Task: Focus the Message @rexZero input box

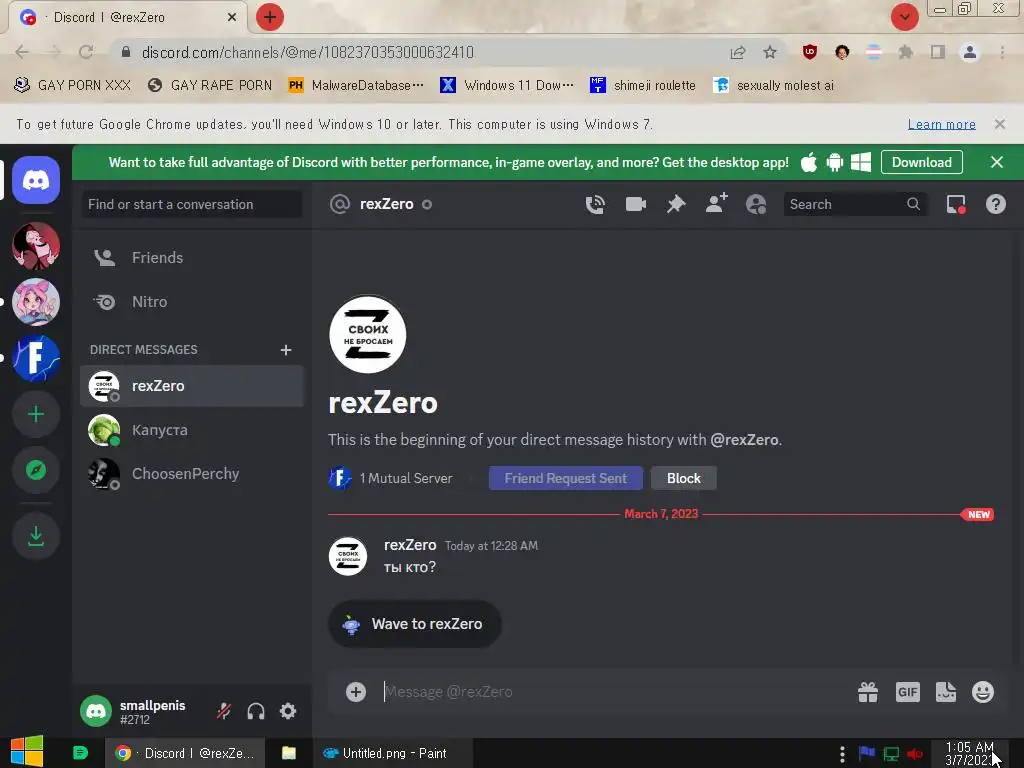Action: point(614,692)
